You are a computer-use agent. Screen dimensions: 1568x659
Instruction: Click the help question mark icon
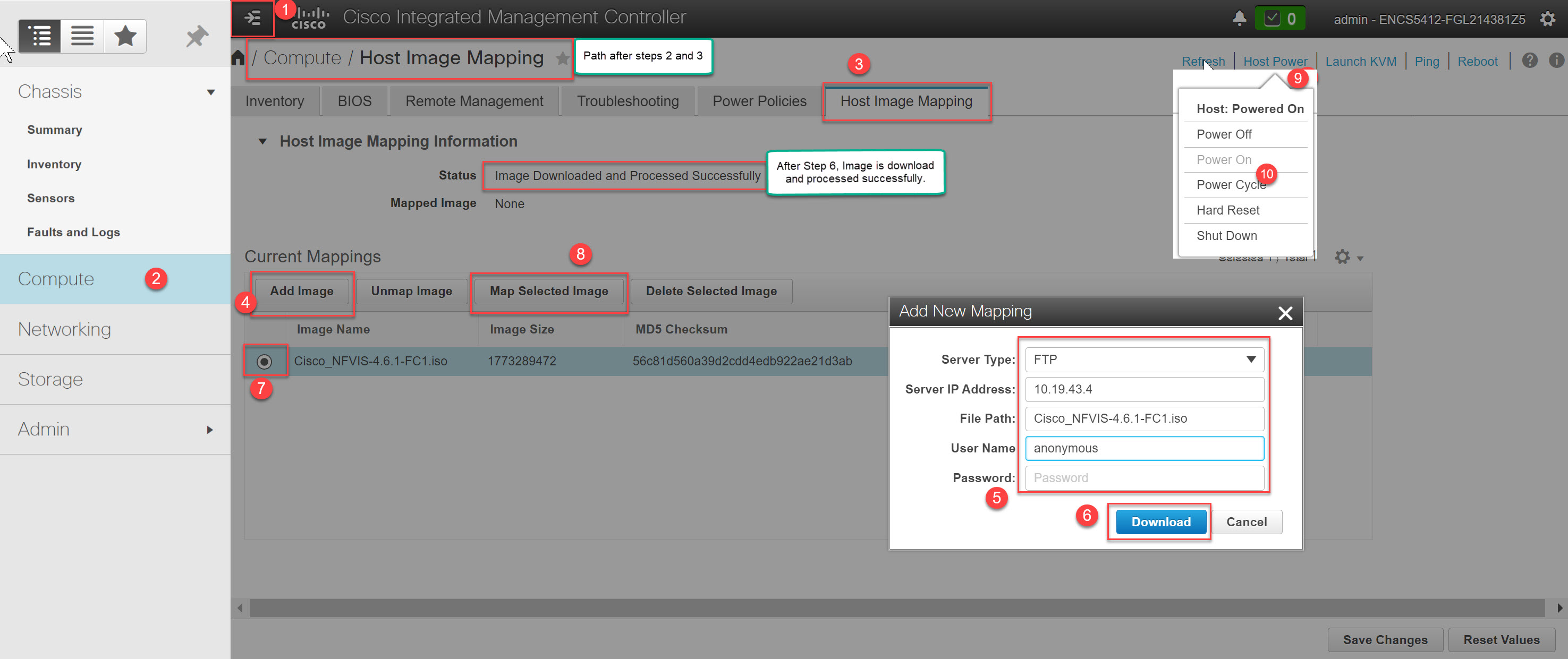click(1530, 60)
